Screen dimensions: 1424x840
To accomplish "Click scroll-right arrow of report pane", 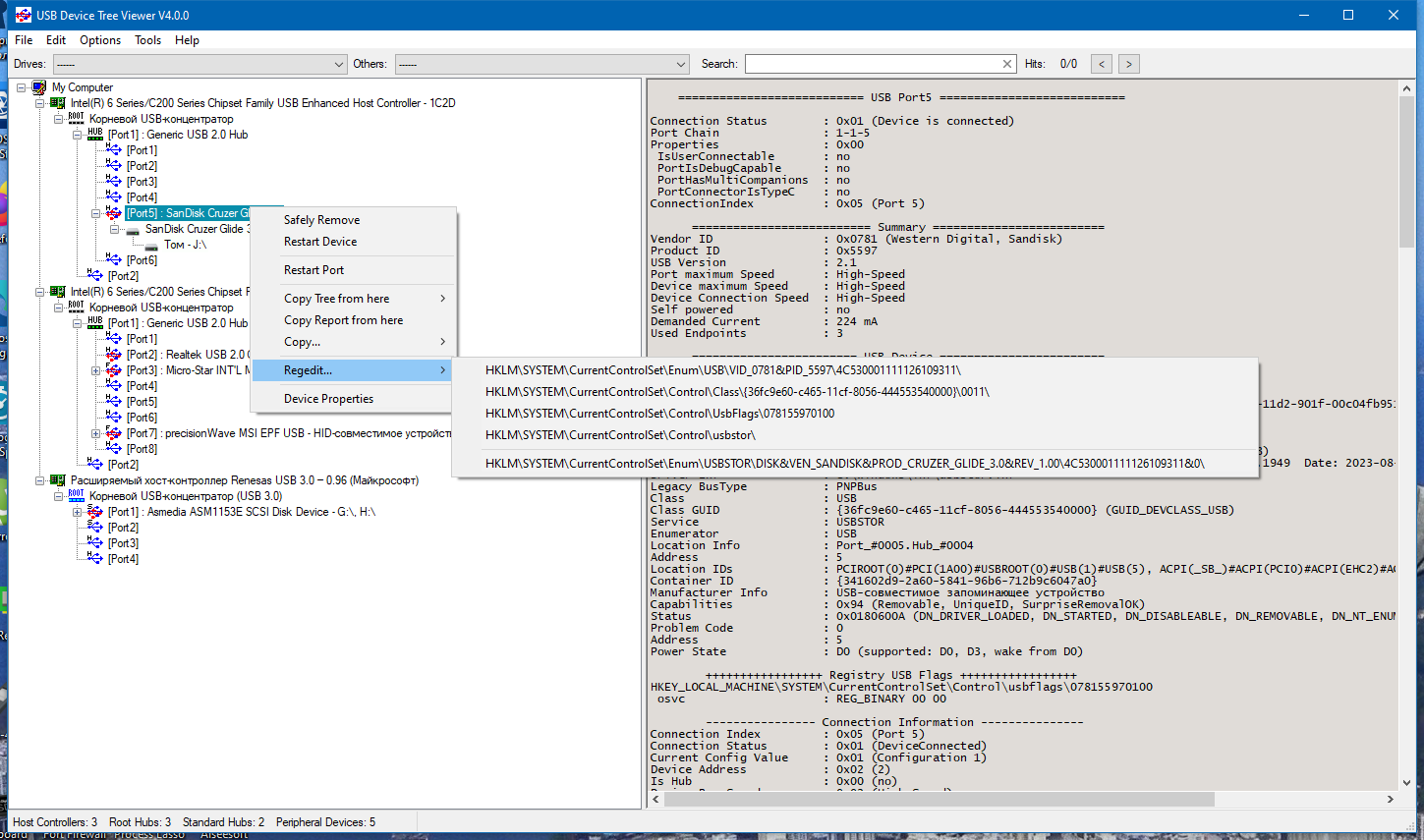I will [x=1390, y=800].
